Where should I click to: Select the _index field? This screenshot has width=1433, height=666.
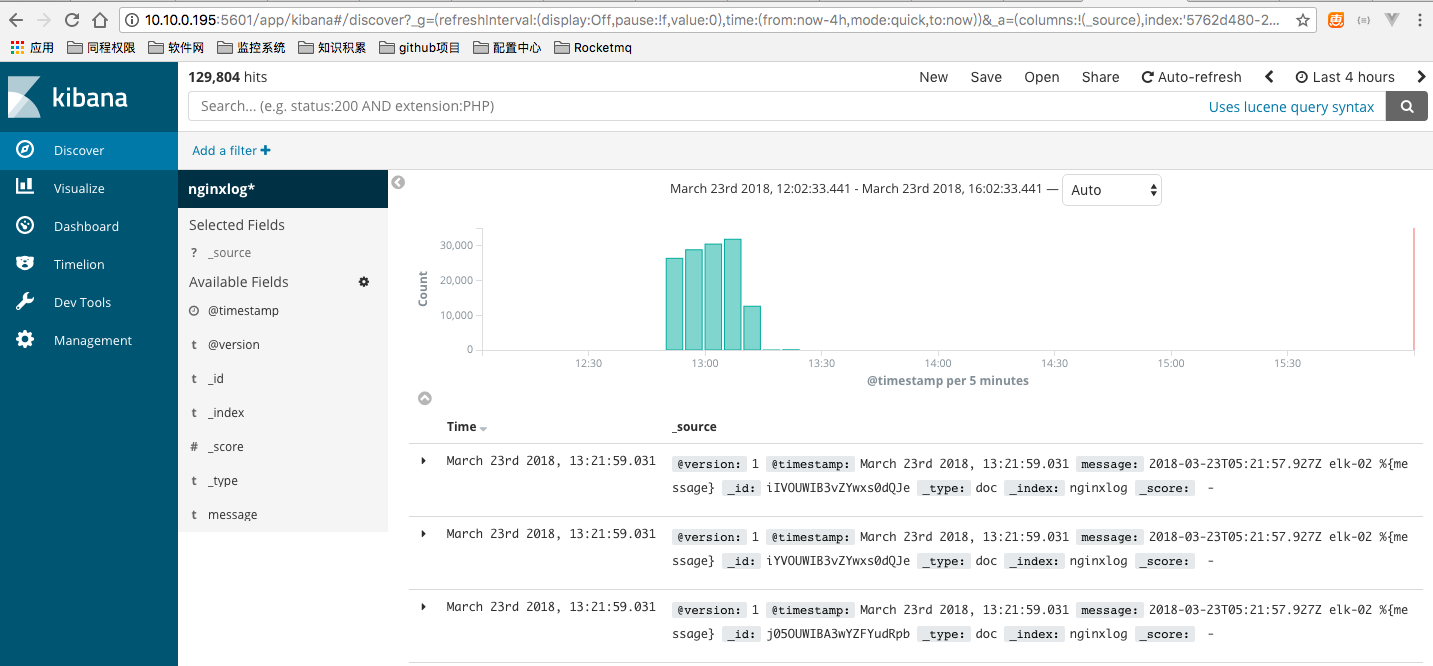226,413
